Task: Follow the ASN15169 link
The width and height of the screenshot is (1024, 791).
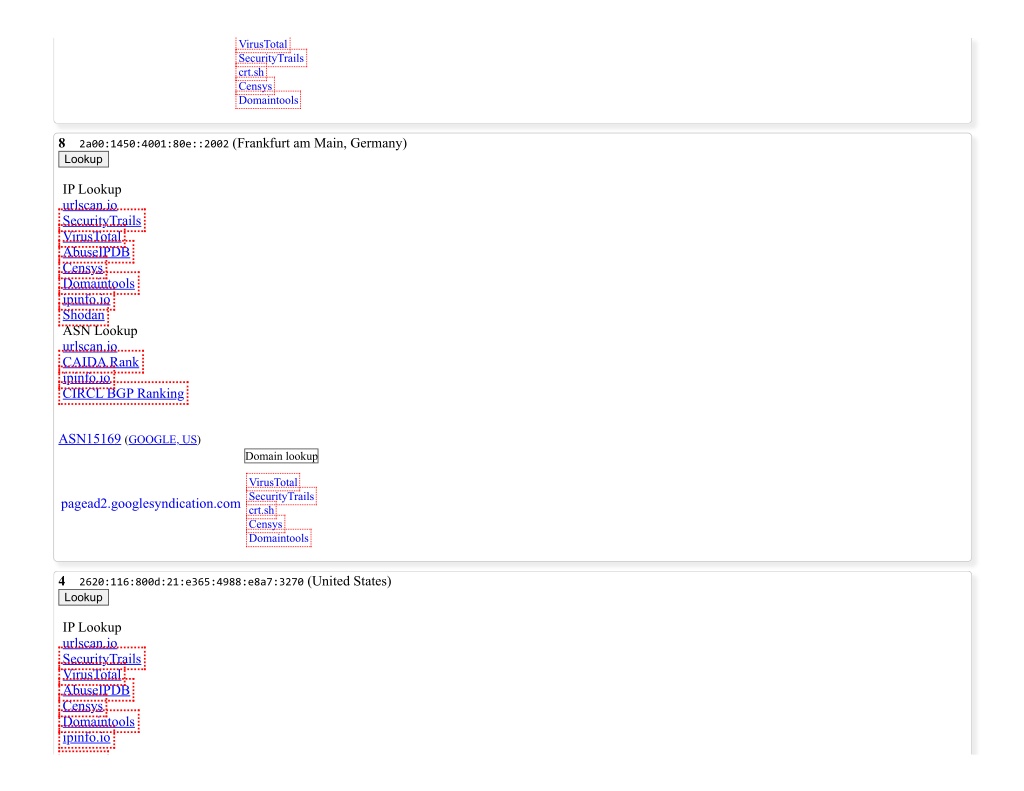Action: click(89, 439)
